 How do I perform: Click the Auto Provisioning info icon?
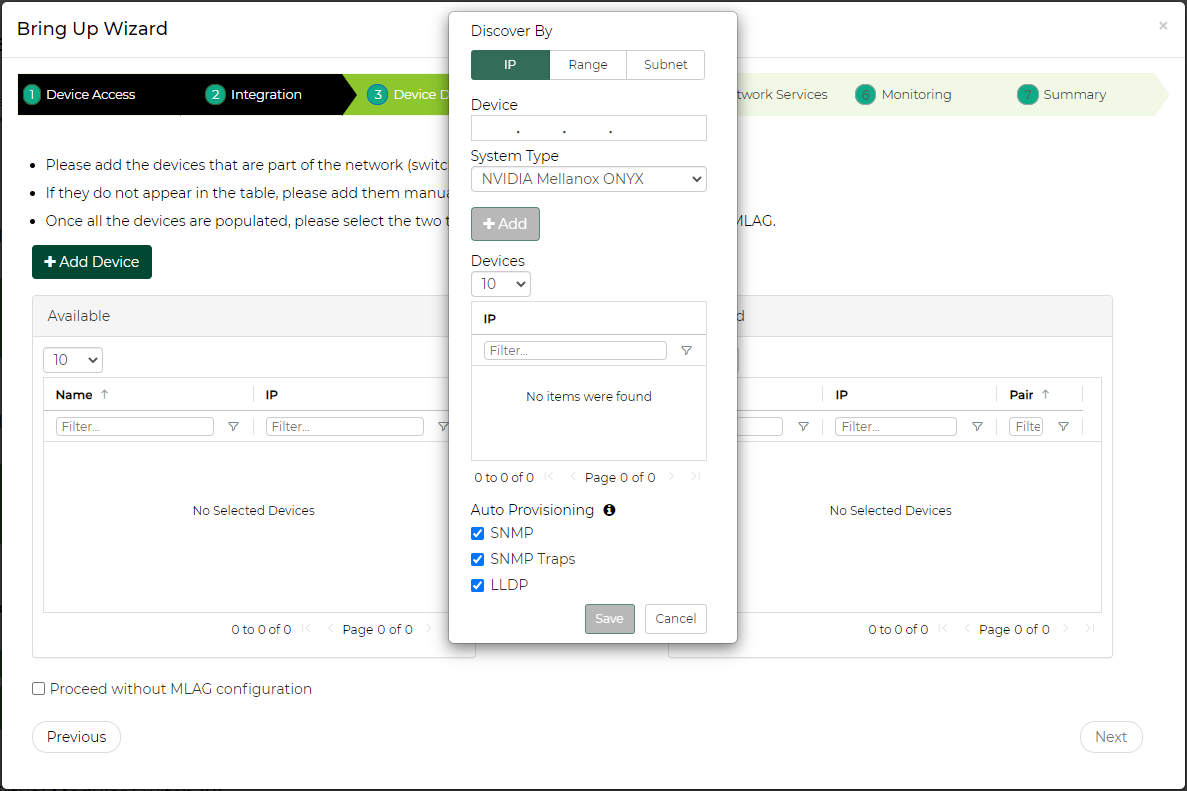tap(609, 510)
